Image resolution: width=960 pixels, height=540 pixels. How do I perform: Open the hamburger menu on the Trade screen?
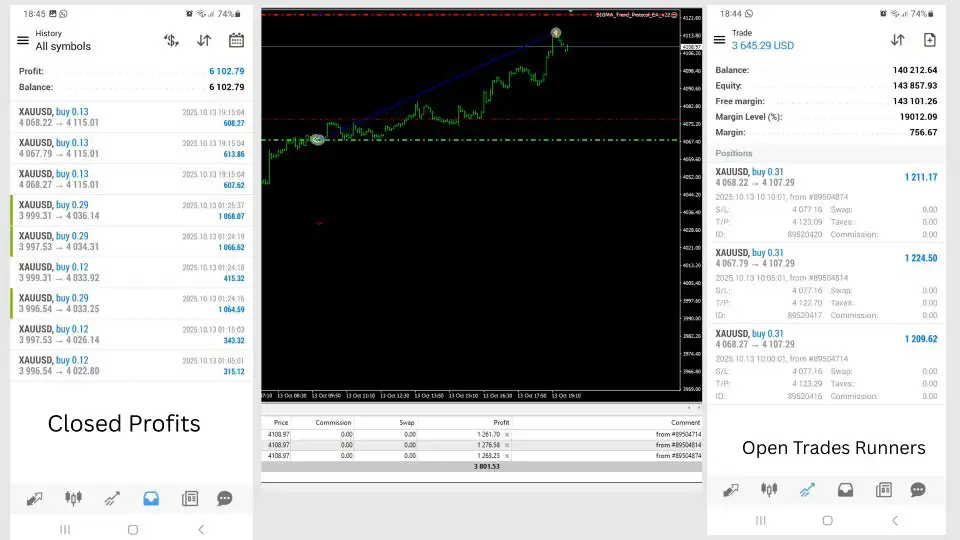(x=719, y=40)
